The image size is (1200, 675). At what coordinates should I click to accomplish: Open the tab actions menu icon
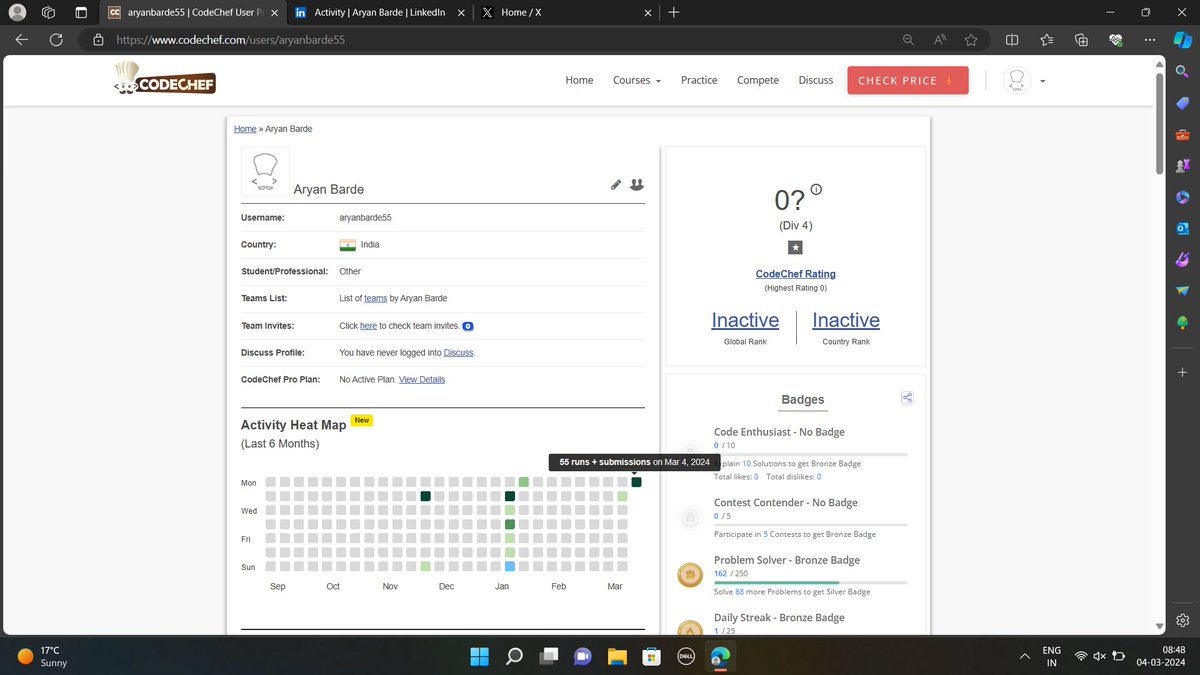(81, 13)
